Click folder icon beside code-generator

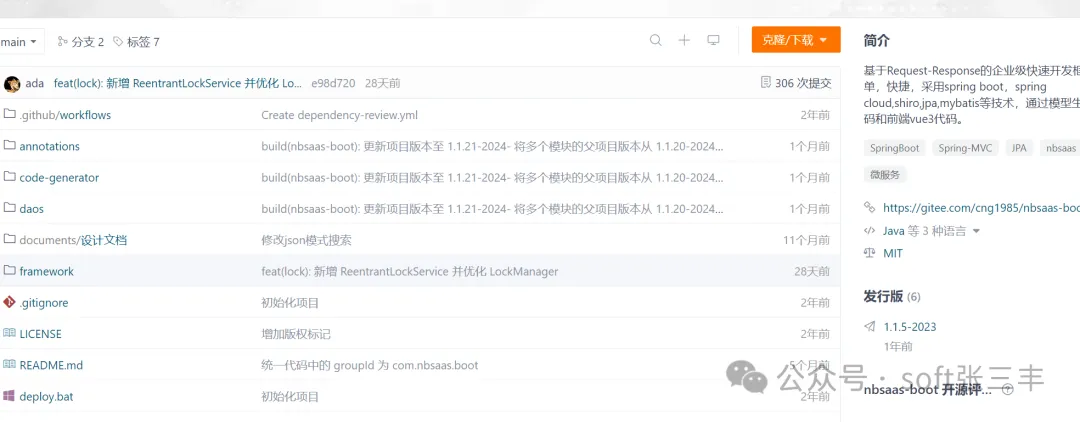click(x=9, y=177)
